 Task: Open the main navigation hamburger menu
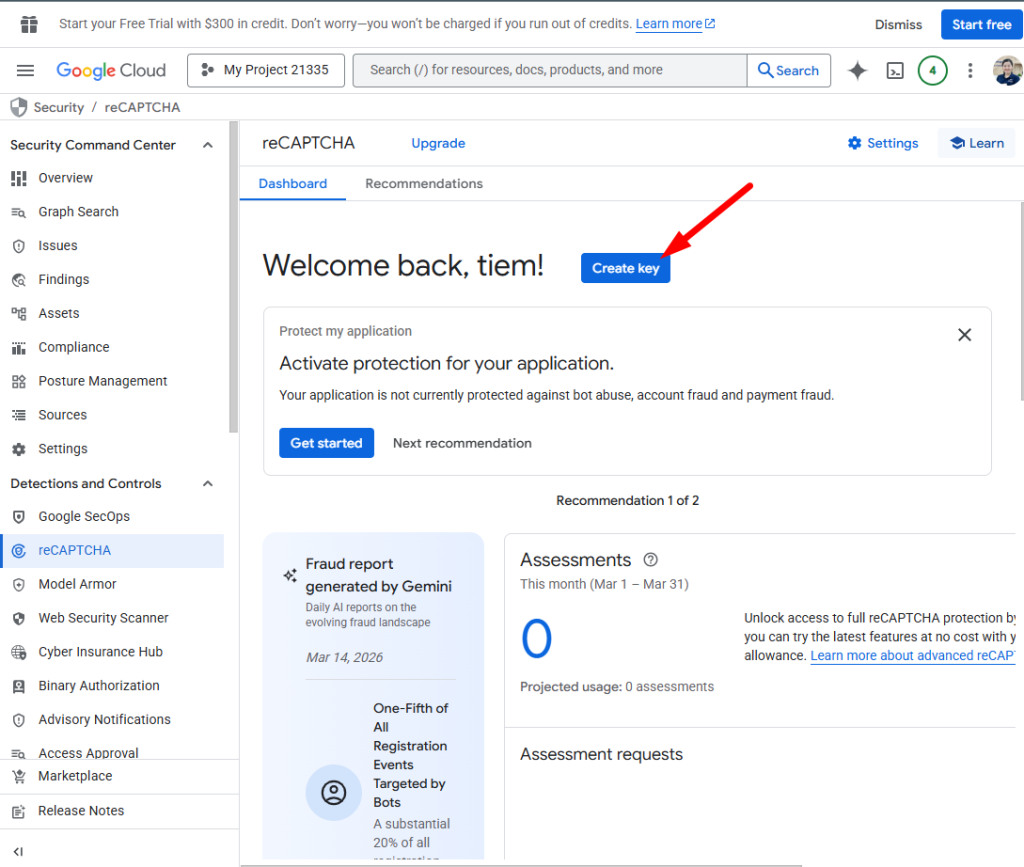(x=25, y=70)
